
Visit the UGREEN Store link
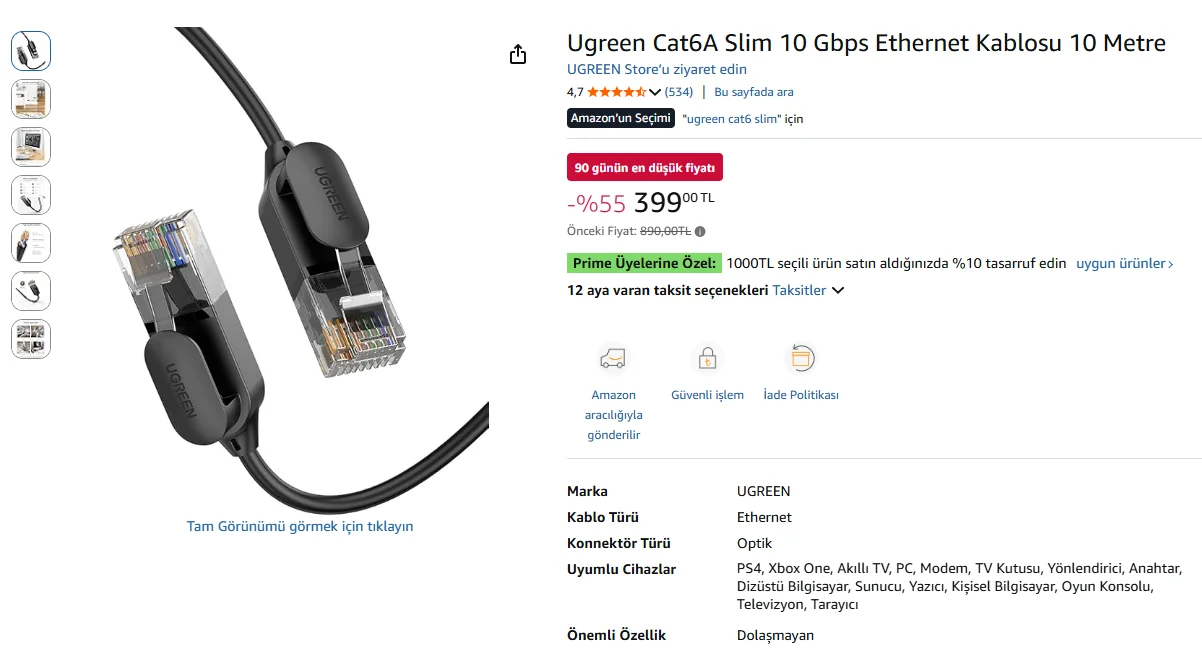657,69
